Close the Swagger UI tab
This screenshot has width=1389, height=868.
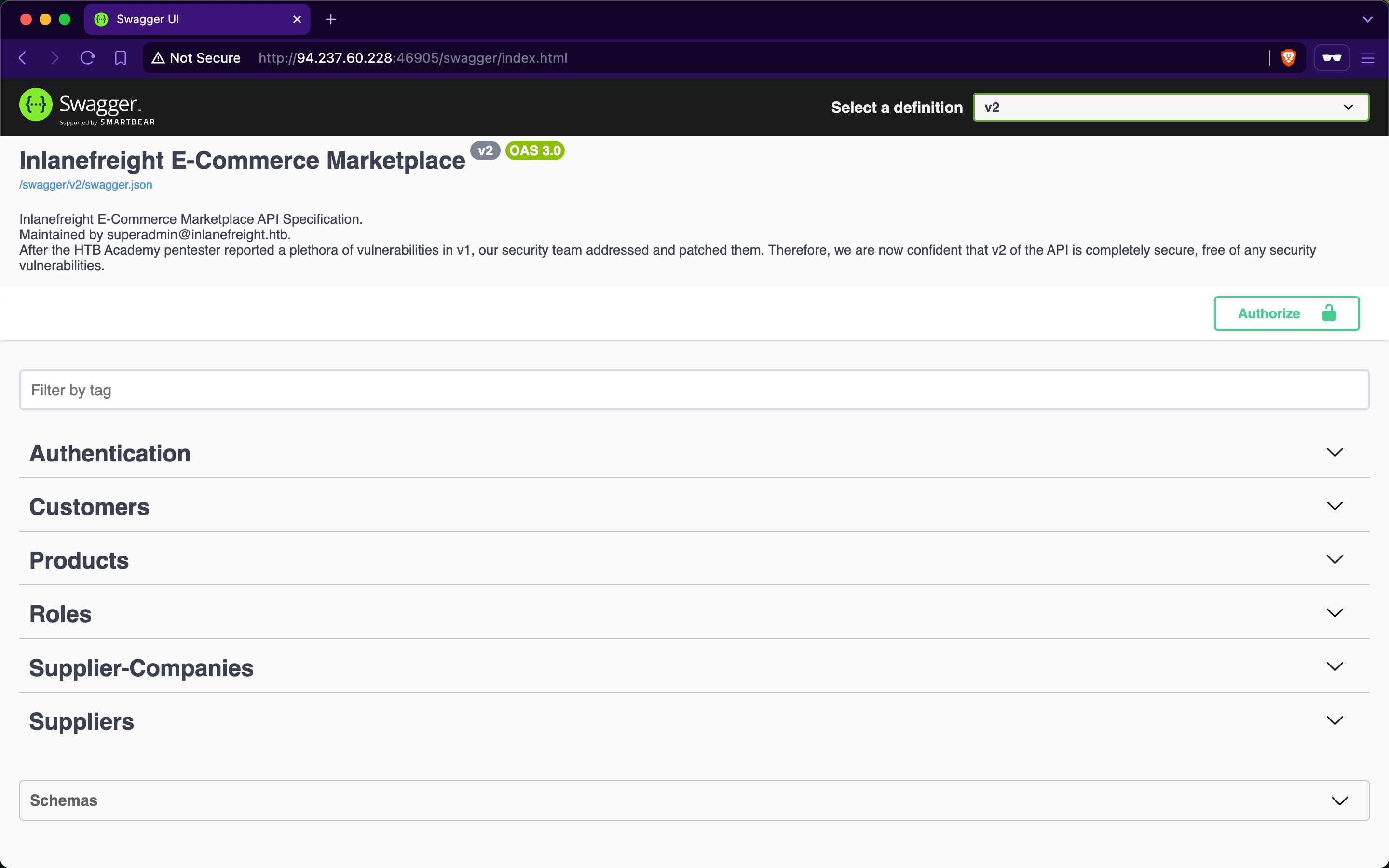click(297, 19)
